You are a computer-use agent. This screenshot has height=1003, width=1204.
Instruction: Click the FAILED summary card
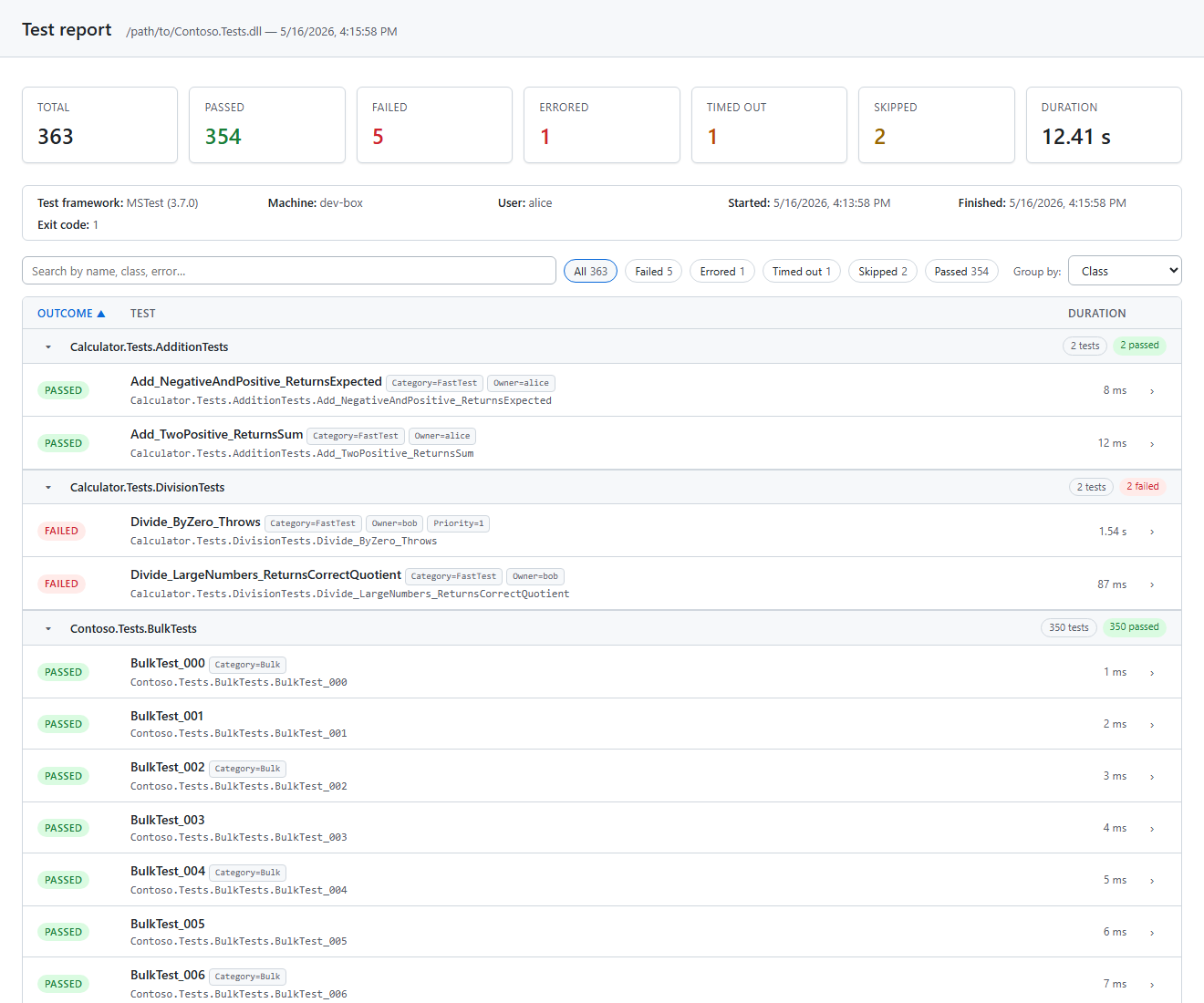tap(434, 125)
